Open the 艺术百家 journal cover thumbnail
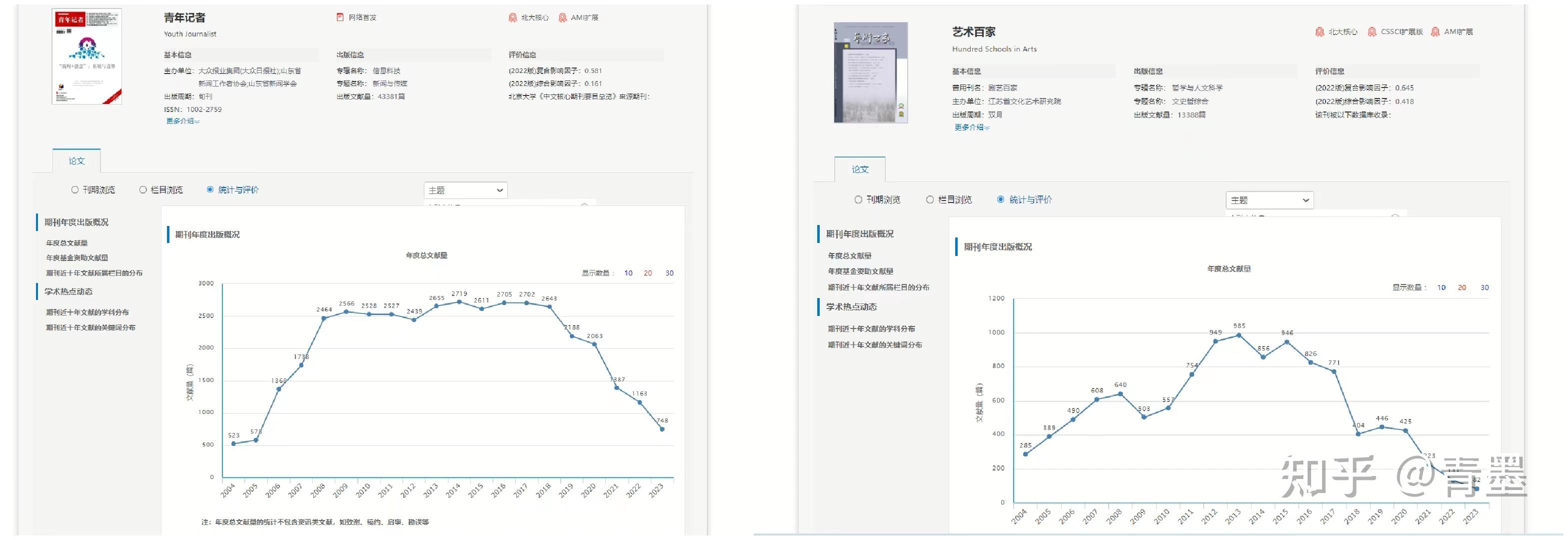 (x=870, y=72)
